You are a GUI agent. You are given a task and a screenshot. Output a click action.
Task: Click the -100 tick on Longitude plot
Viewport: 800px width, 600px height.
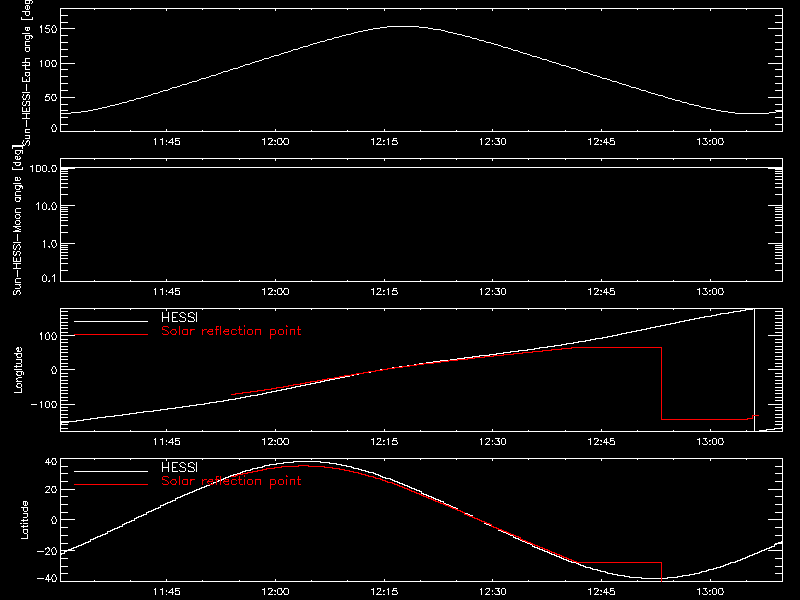(x=44, y=404)
